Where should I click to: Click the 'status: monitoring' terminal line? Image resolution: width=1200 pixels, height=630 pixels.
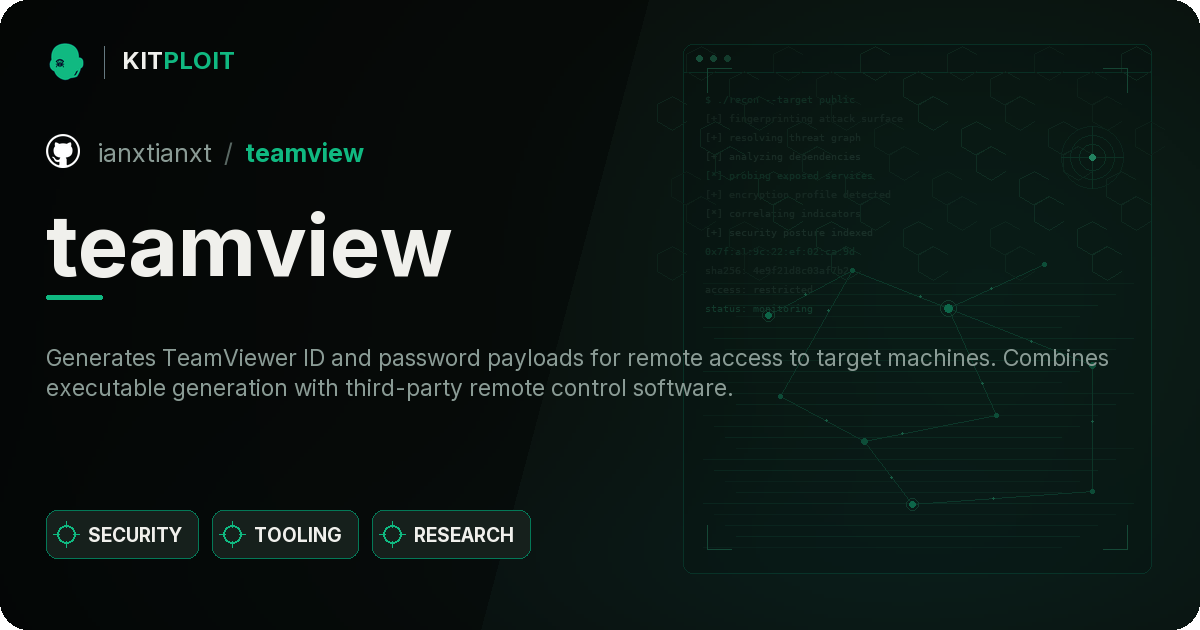pos(759,309)
